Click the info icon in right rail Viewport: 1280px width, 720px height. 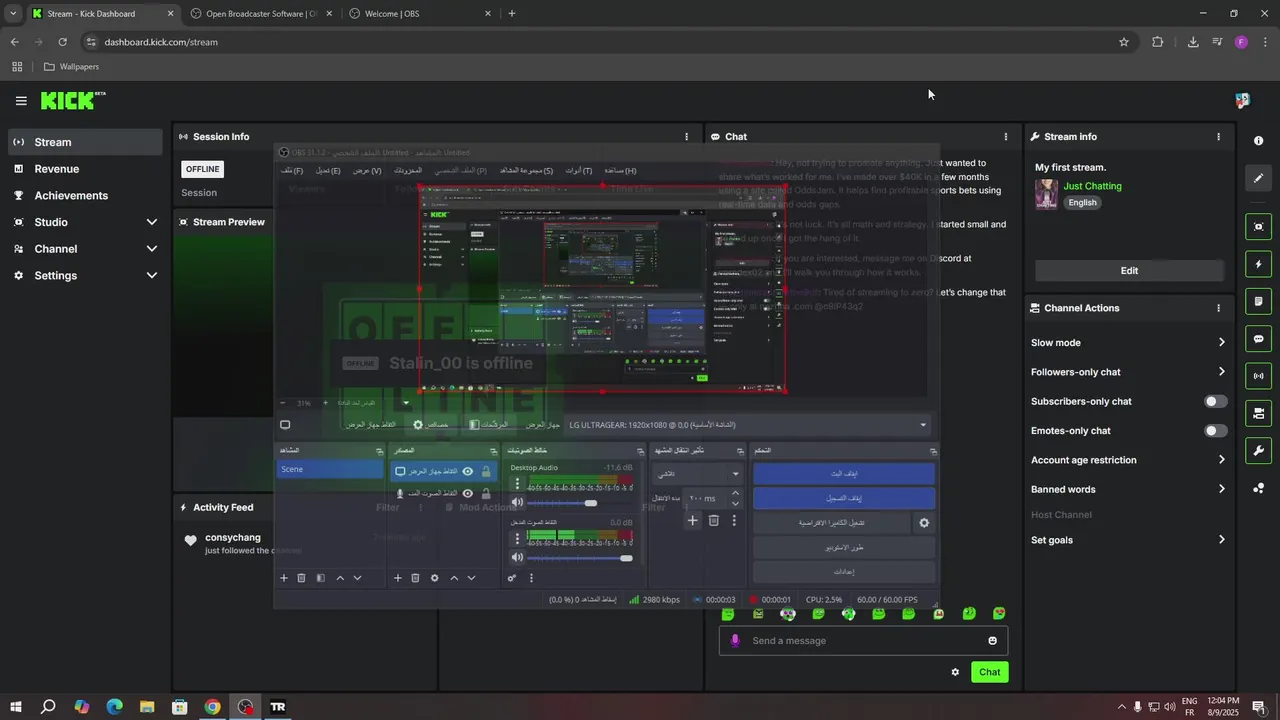coord(1259,142)
